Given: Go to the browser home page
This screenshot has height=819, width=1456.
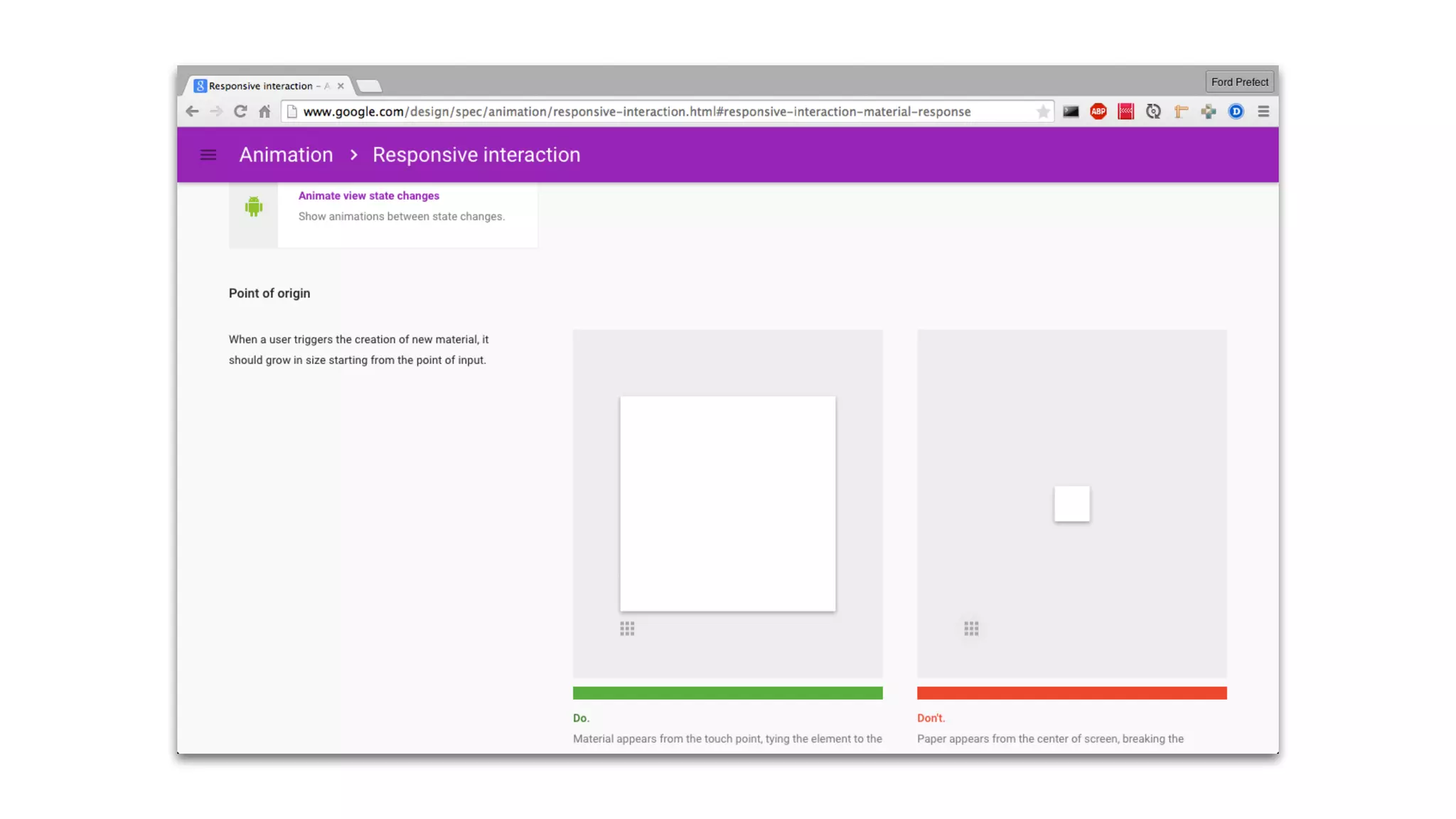Looking at the screenshot, I should (264, 112).
